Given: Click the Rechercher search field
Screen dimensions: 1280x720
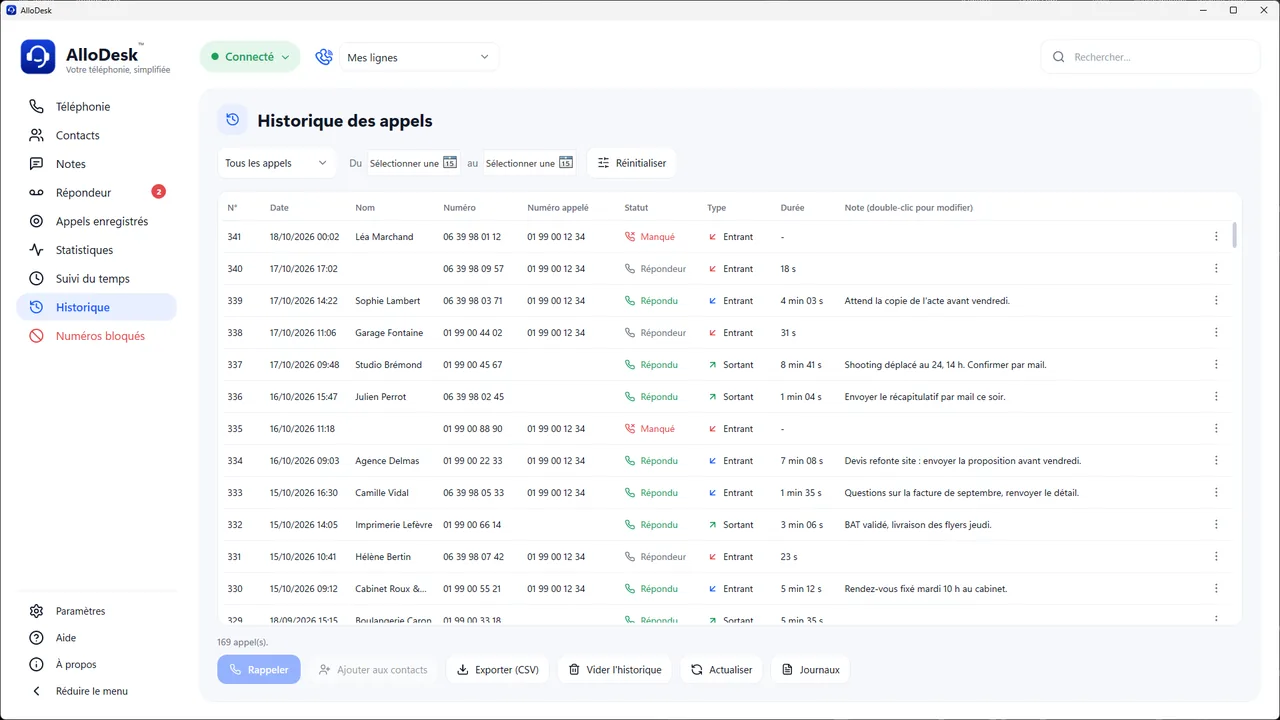Looking at the screenshot, I should pos(1150,57).
